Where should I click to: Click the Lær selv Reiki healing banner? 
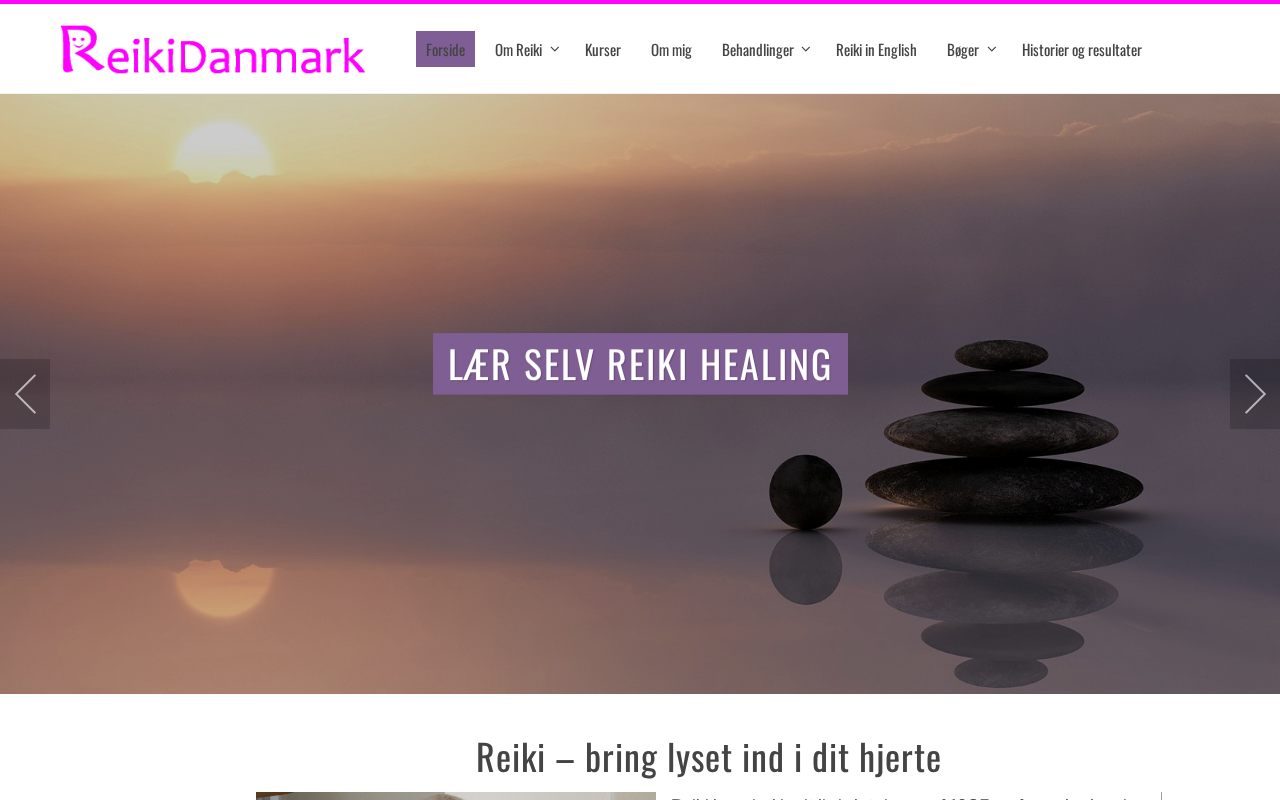coord(640,364)
